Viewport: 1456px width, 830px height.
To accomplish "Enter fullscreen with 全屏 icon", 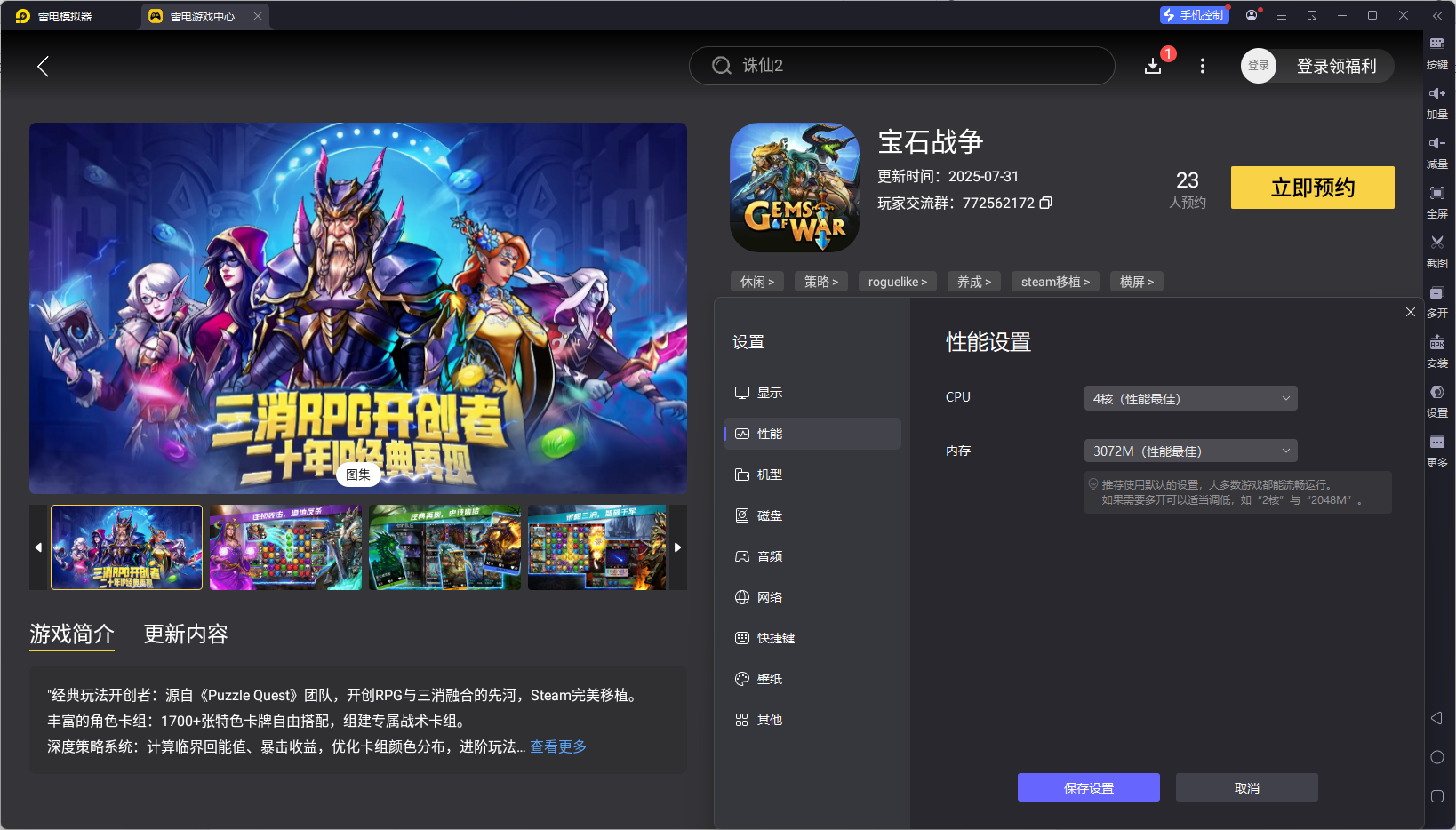I will point(1437,202).
